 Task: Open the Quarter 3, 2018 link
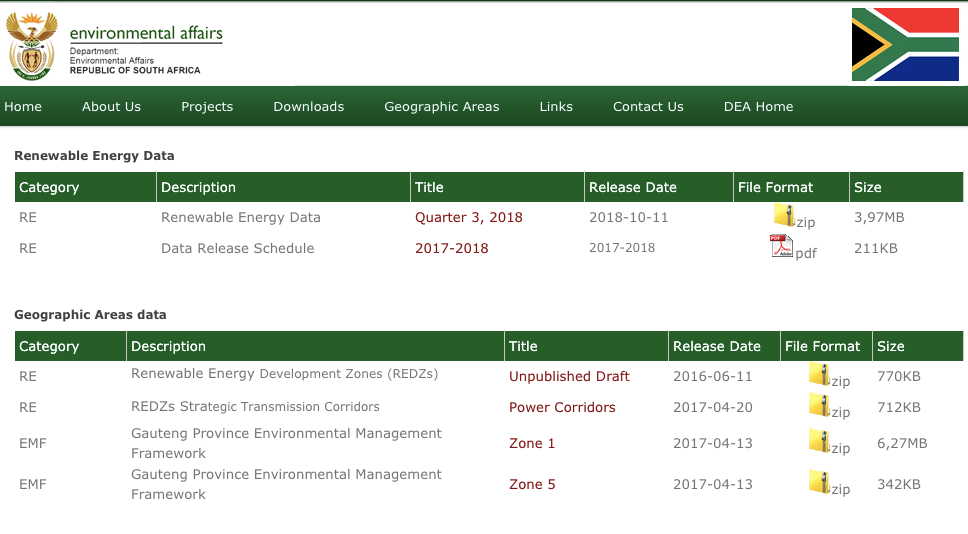click(469, 218)
